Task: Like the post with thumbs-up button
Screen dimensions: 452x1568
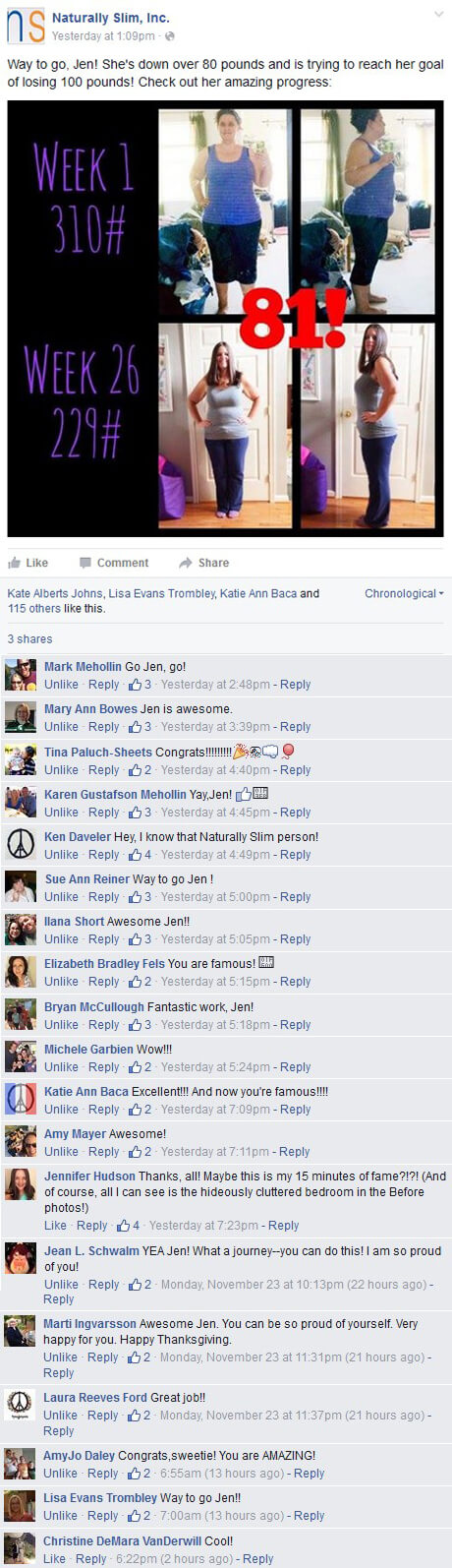Action: (28, 563)
